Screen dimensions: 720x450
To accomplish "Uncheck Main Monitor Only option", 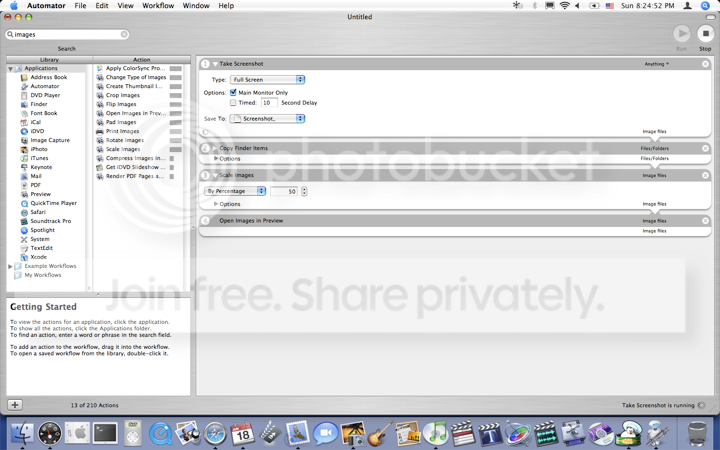I will [x=233, y=92].
